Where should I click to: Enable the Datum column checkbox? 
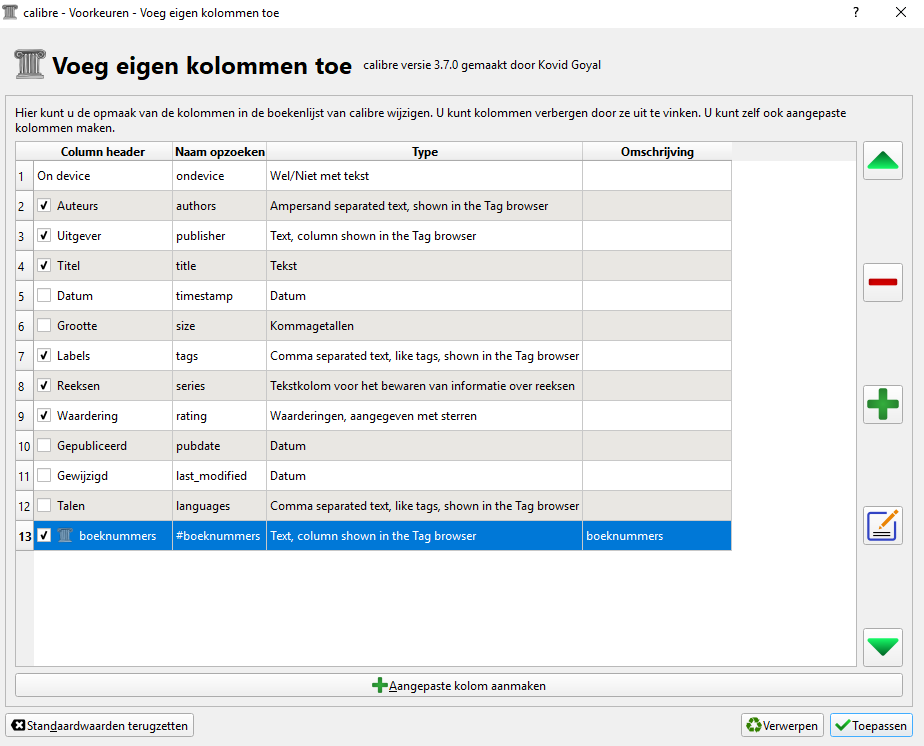(x=44, y=296)
